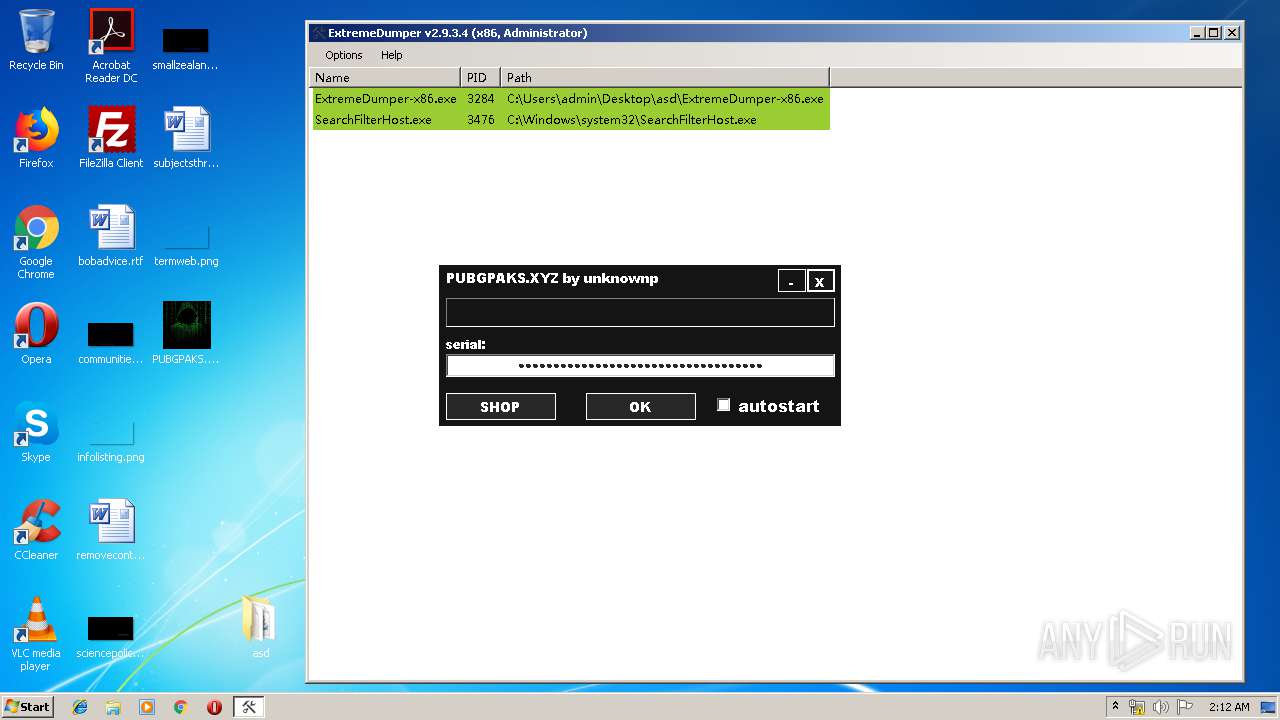Sort process list by PID column
Viewport: 1280px width, 720px height.
[481, 77]
